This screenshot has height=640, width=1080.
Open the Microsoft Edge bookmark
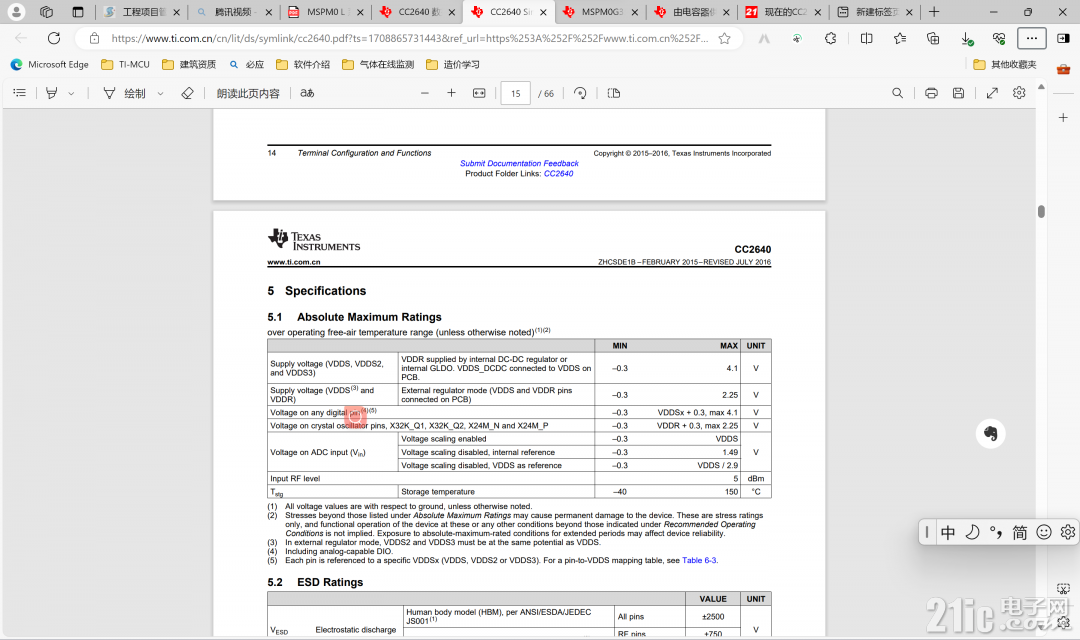click(x=50, y=65)
